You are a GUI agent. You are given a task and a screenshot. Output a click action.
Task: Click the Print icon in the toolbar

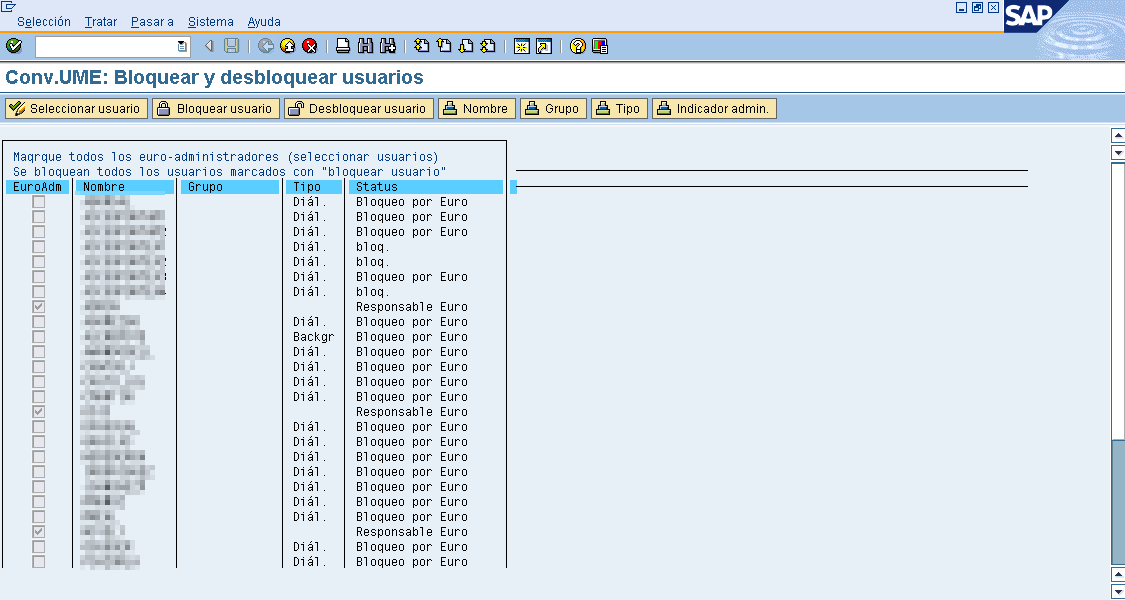[343, 46]
